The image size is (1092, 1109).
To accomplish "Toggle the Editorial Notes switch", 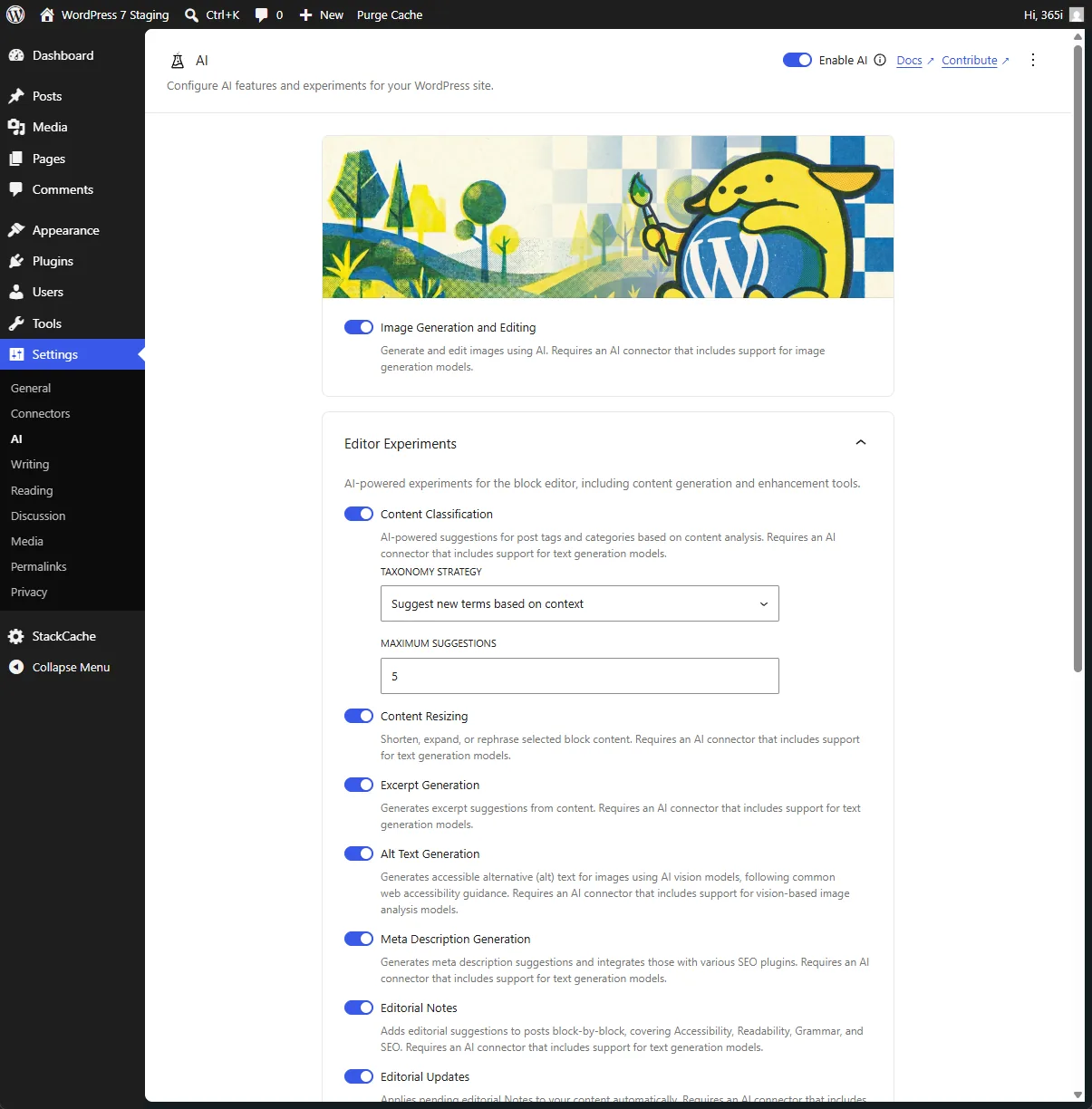I will (x=359, y=1008).
